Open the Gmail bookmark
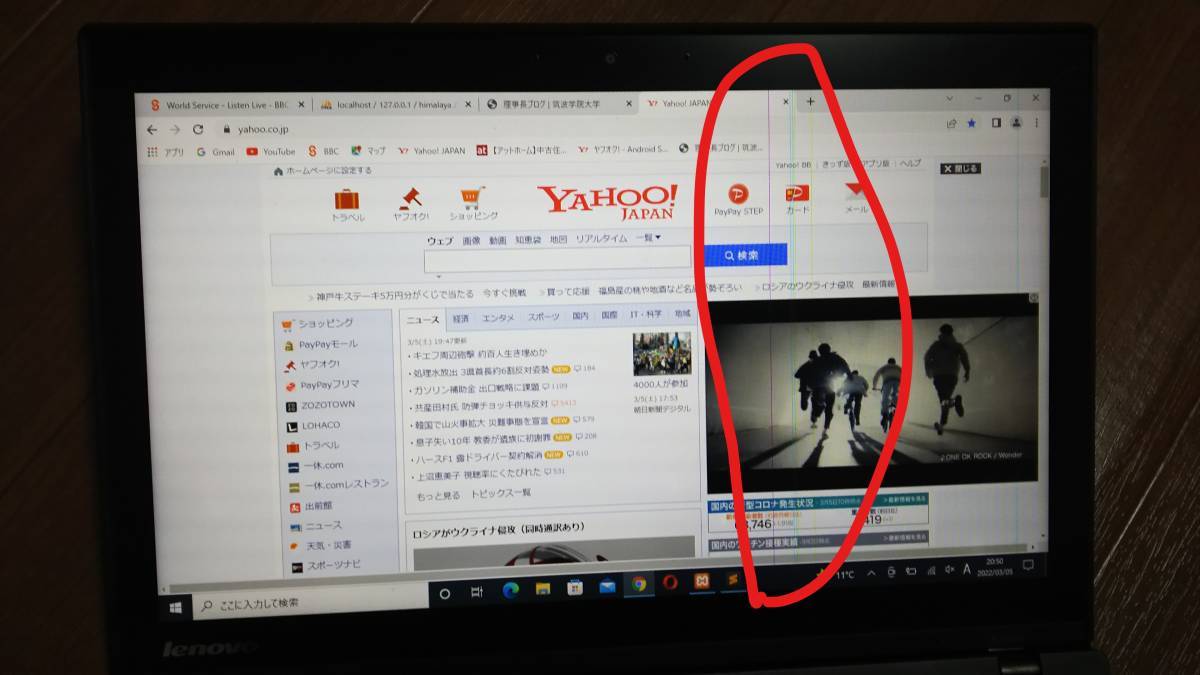This screenshot has height=675, width=1200. [215, 152]
